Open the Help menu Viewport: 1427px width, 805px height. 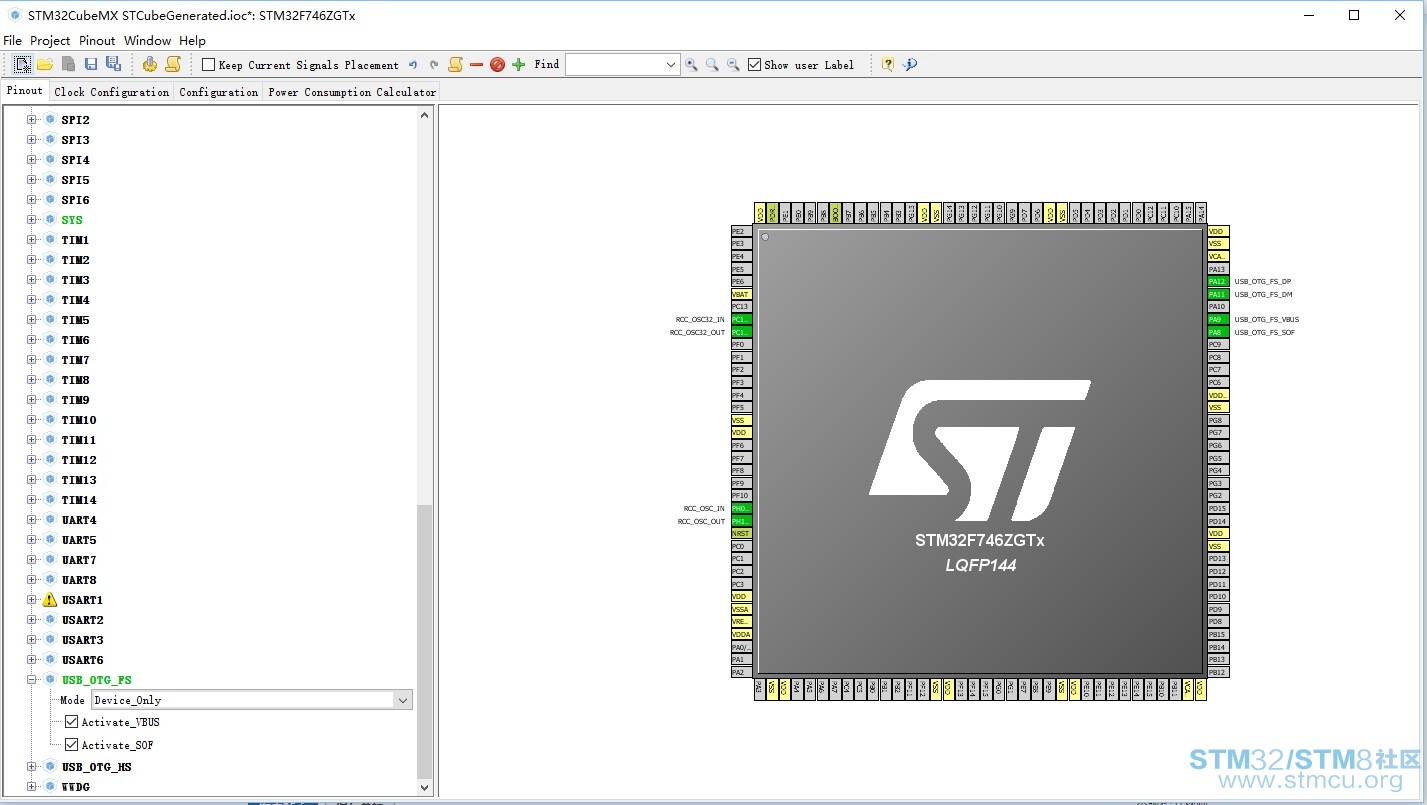coord(192,41)
